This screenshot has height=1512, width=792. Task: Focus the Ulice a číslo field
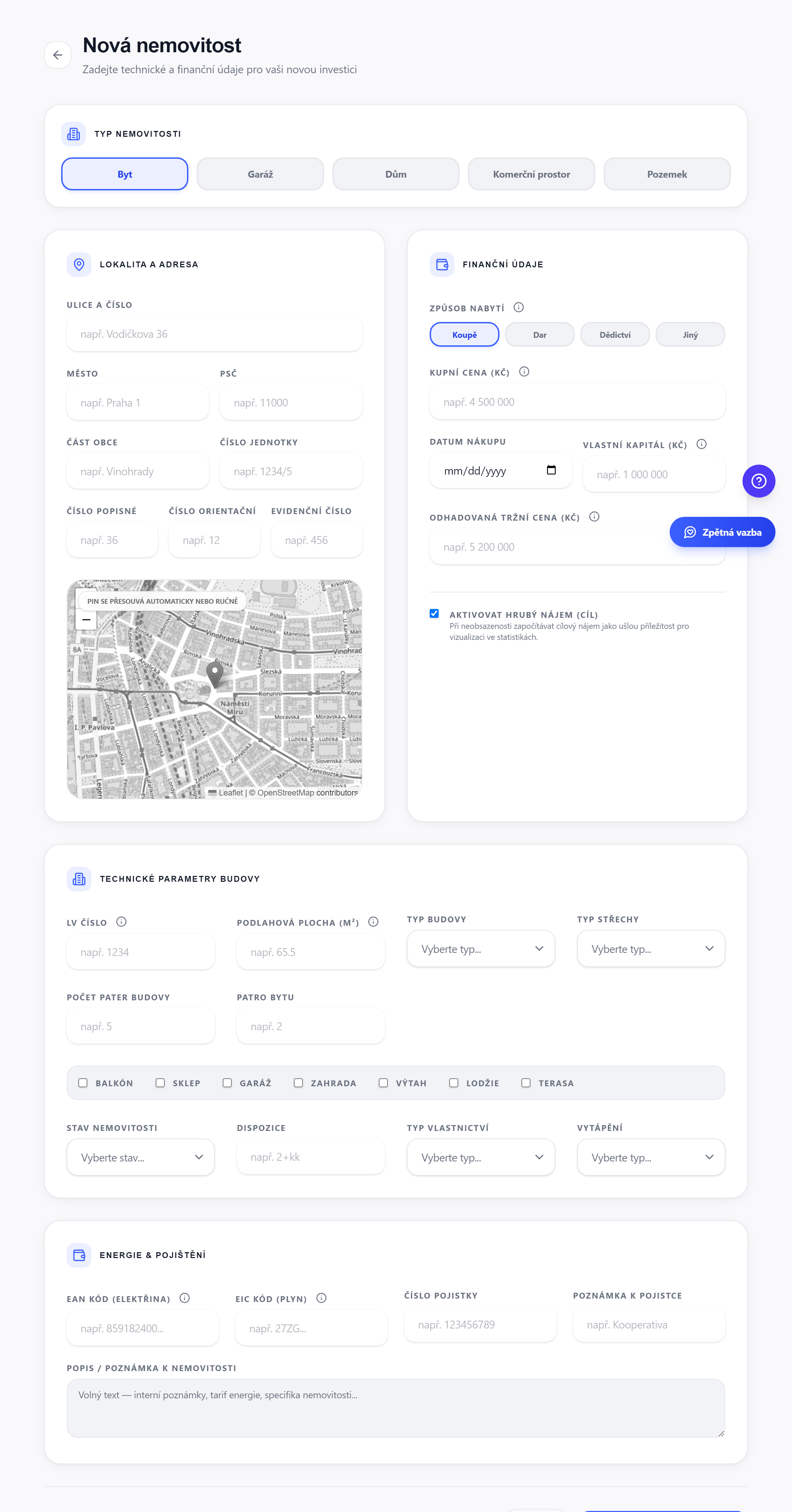(x=214, y=334)
